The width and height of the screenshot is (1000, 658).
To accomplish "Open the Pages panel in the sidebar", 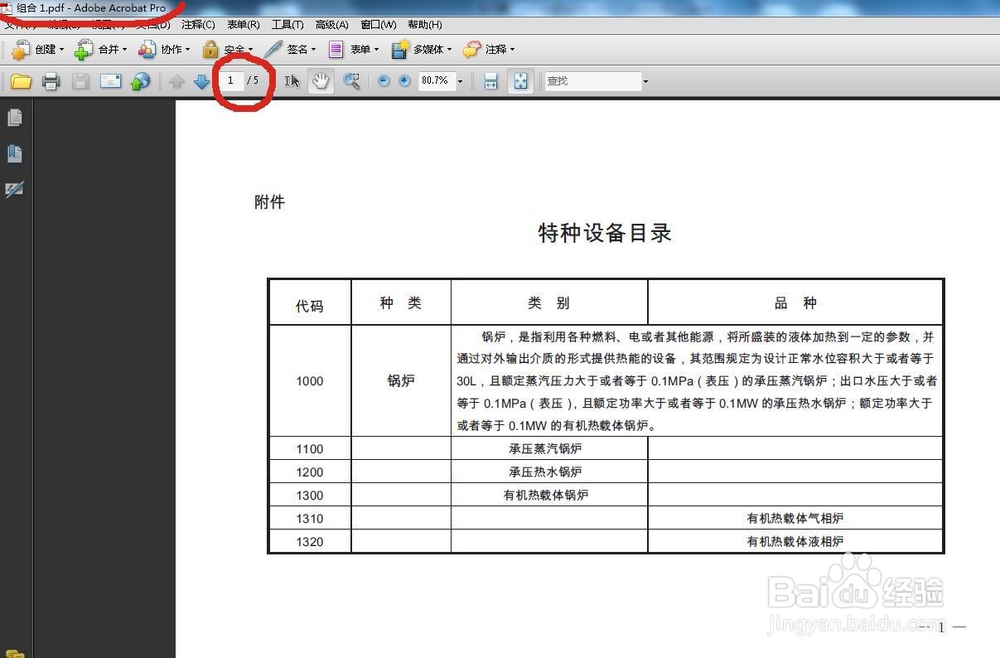I will pos(14,117).
